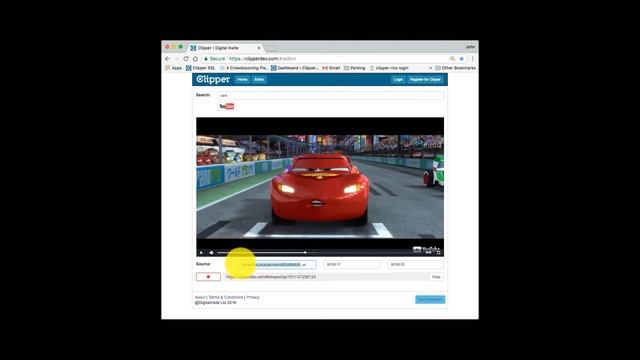The height and width of the screenshot is (360, 640).
Task: Click the Clipper logo
Action: coord(213,79)
